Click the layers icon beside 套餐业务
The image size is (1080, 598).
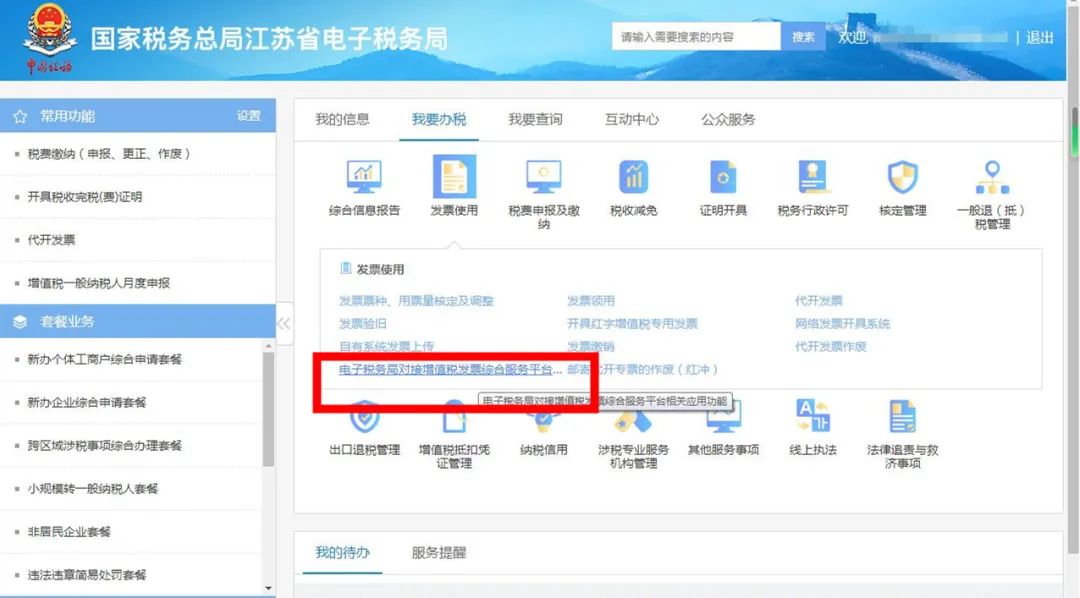click(x=20, y=322)
